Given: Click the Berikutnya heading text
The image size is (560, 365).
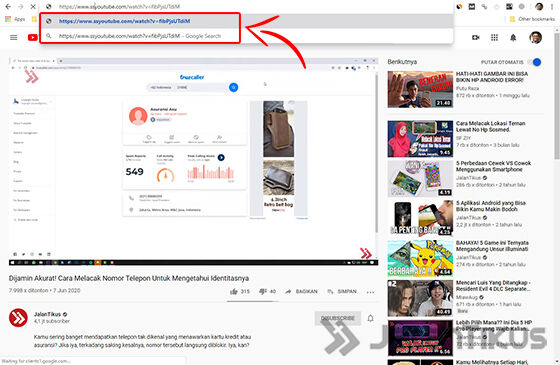Looking at the screenshot, I should tap(402, 62).
